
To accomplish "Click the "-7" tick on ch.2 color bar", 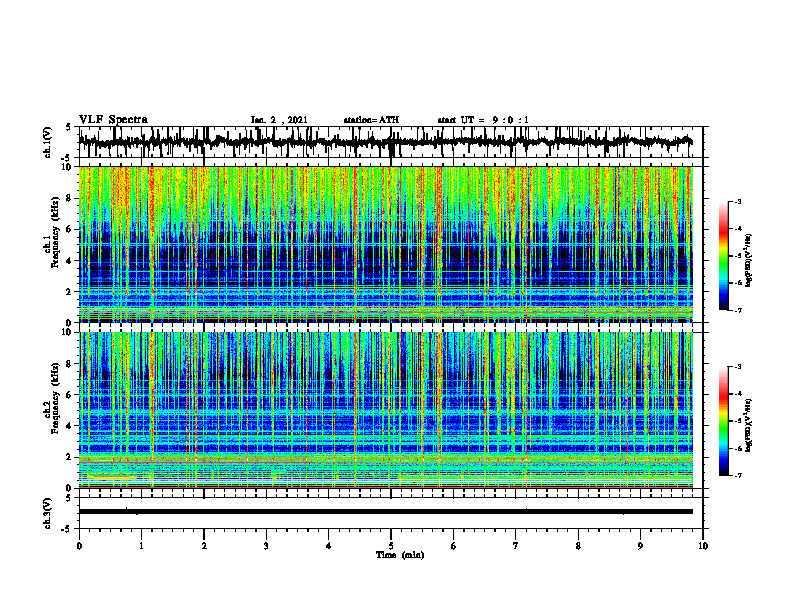I will [738, 475].
